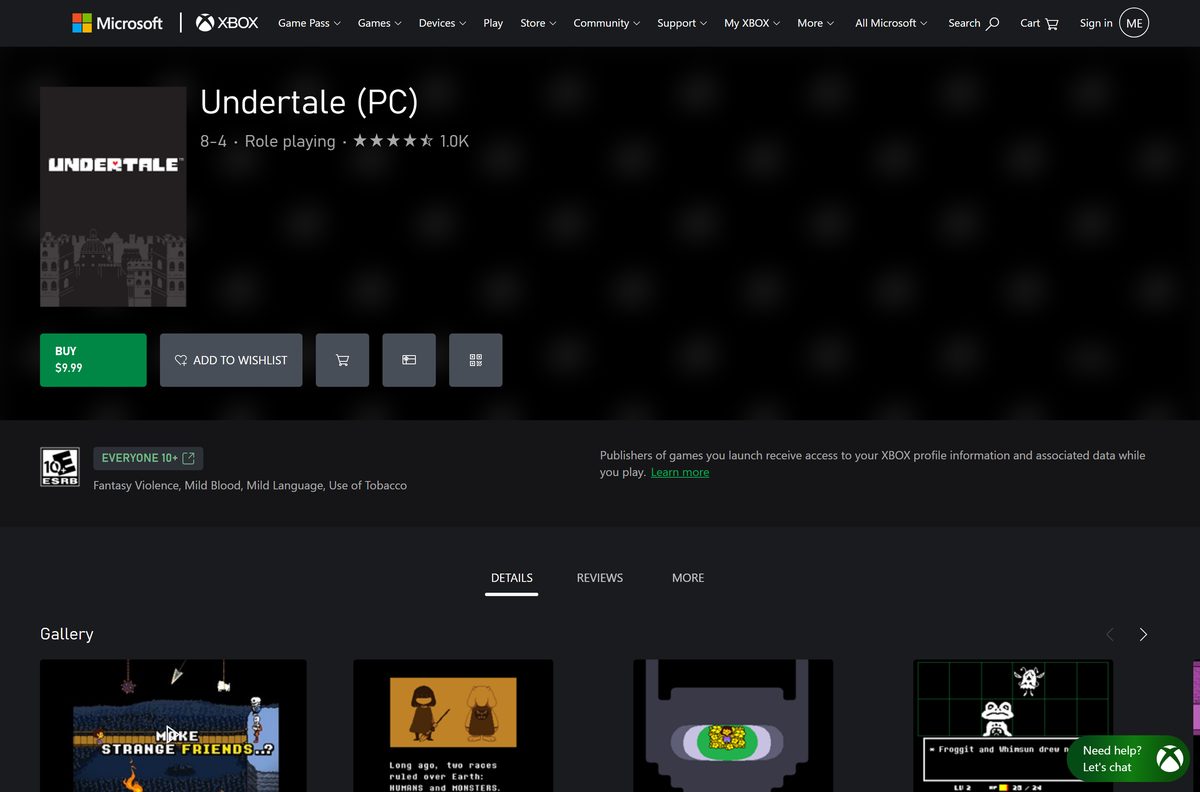Viewport: 1200px width, 792px height.
Task: Open the Community dropdown menu
Action: click(x=607, y=23)
